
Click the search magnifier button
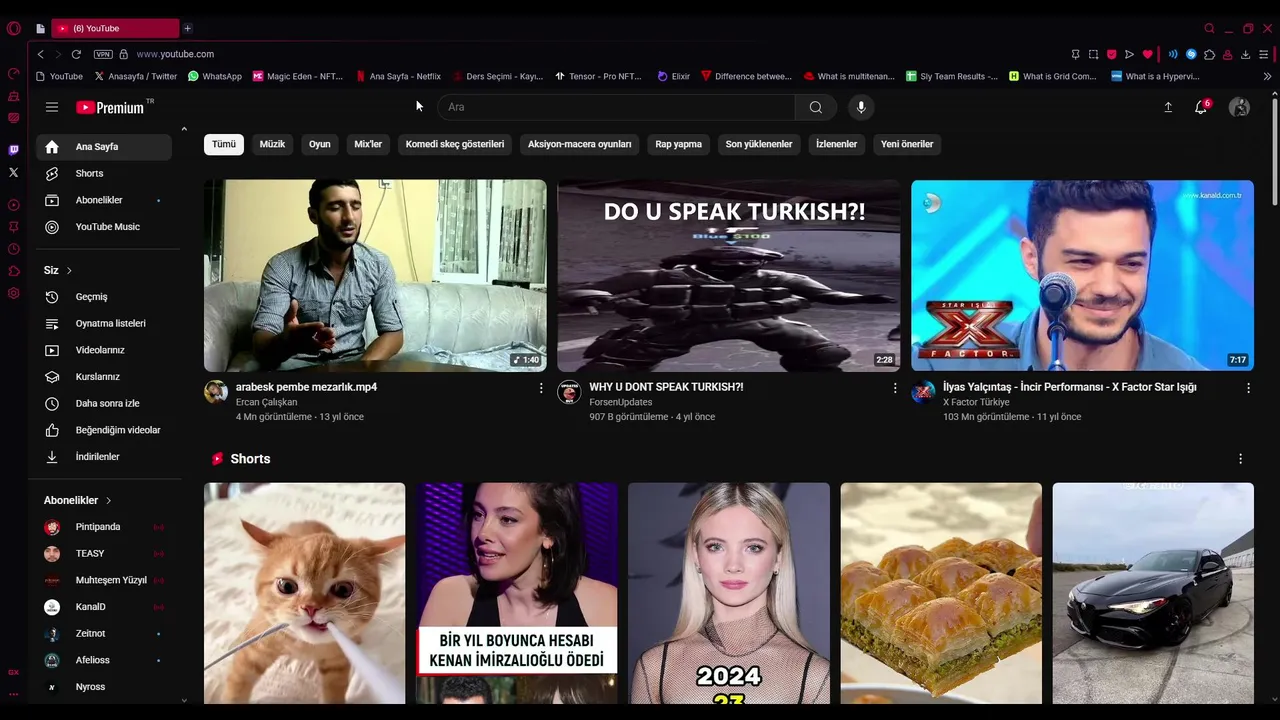816,107
